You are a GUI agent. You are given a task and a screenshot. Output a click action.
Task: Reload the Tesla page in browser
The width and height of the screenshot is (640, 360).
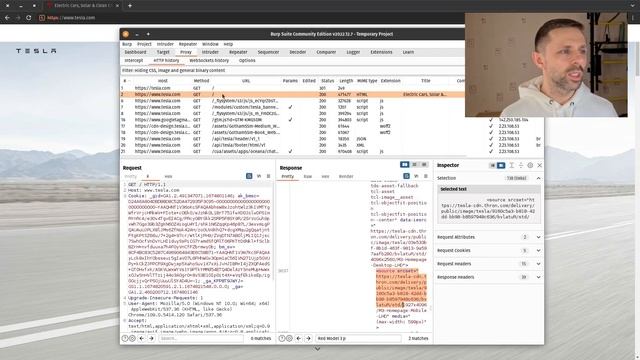pyautogui.click(x=28, y=18)
